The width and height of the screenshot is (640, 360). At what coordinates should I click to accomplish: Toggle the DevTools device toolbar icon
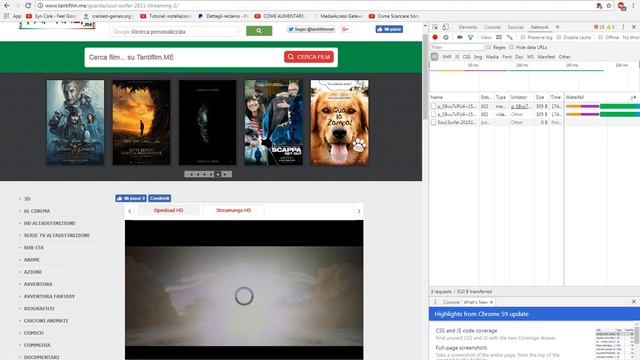pyautogui.click(x=445, y=27)
